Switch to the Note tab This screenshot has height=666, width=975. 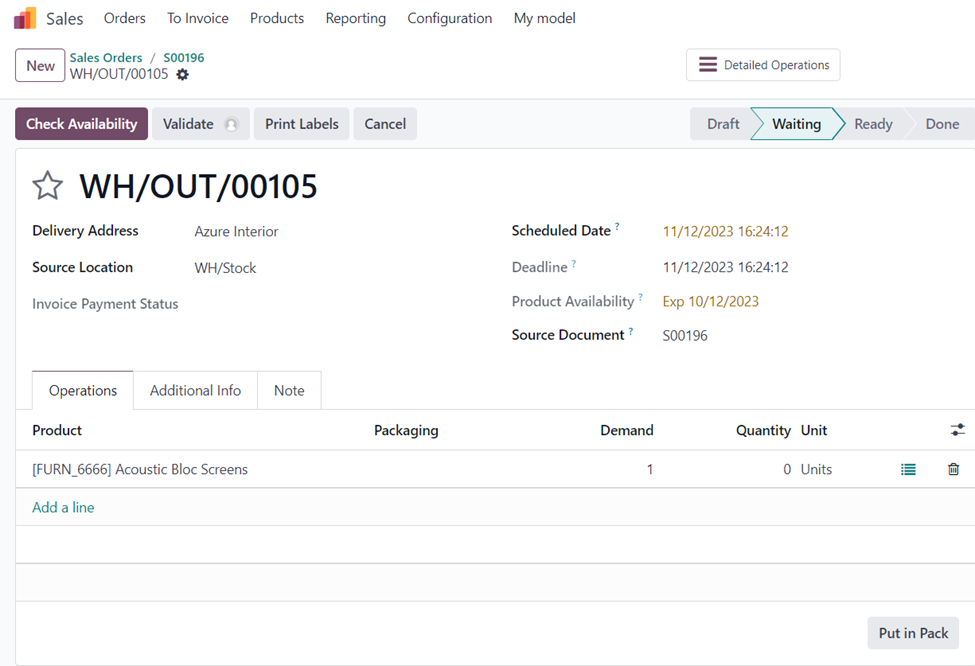tap(289, 391)
